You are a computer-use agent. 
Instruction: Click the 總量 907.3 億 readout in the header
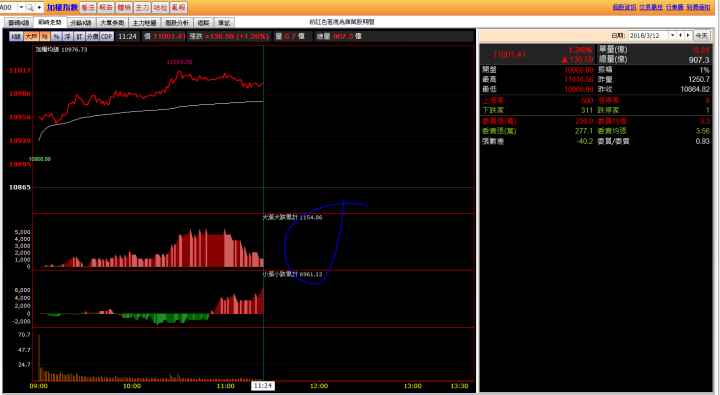(339, 36)
